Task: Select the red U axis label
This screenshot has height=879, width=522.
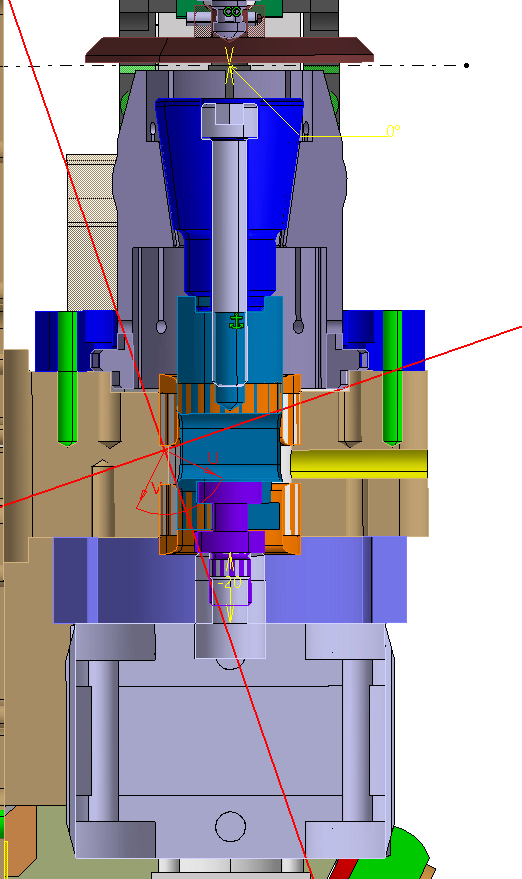Action: click(x=213, y=458)
